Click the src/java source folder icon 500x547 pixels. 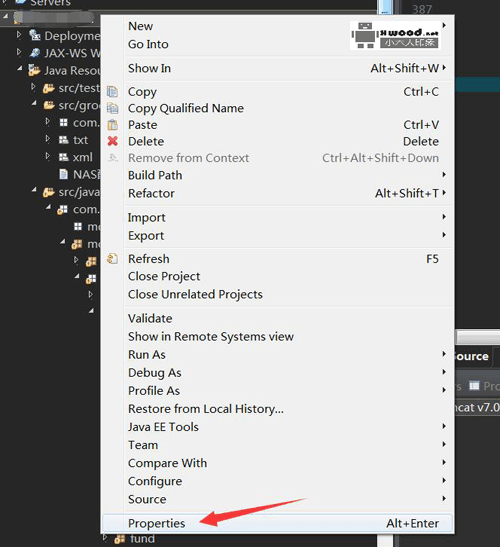(x=48, y=192)
